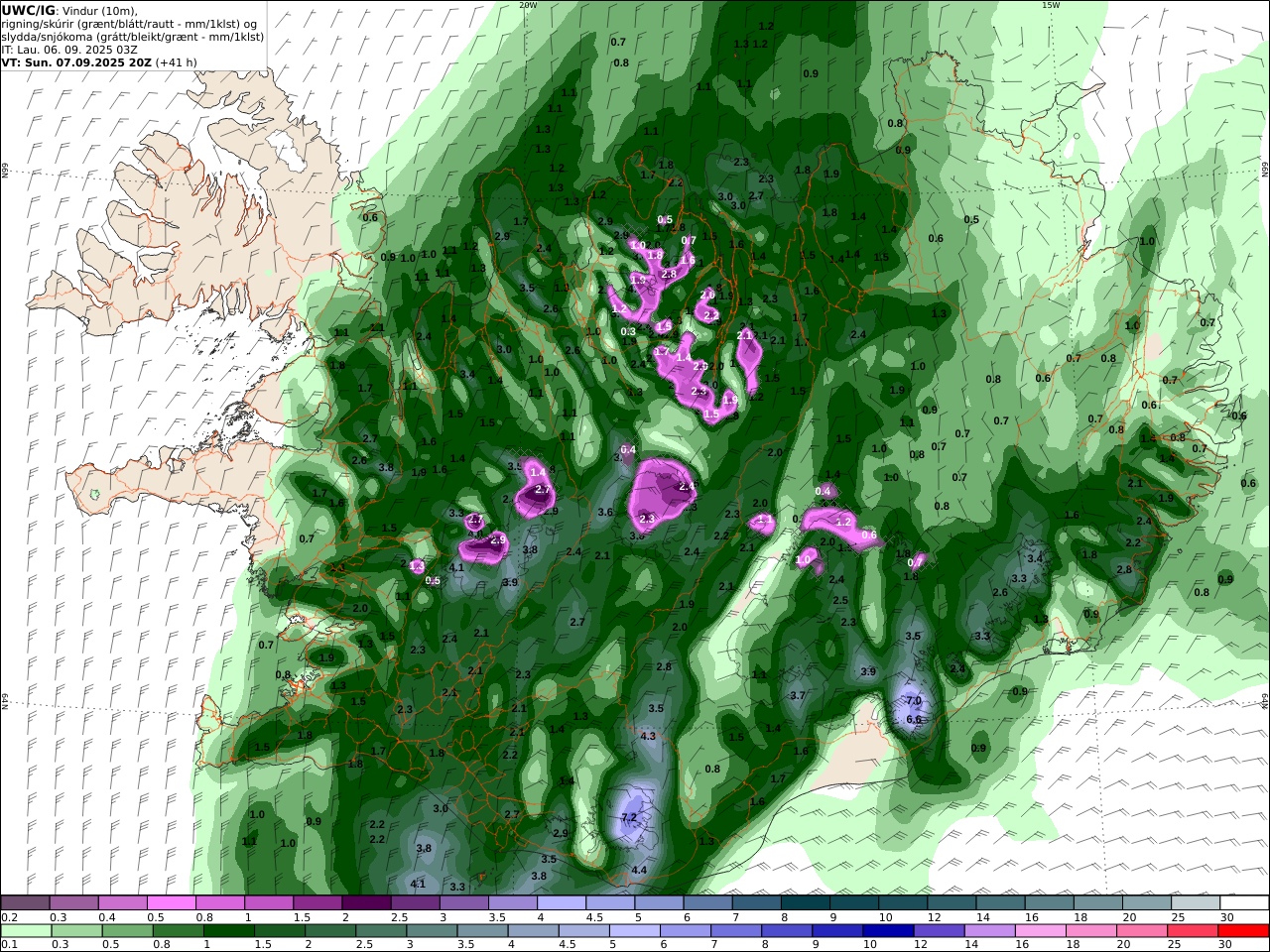Image resolution: width=1270 pixels, height=952 pixels.
Task: Click the '4.4' value near the bottom coast
Action: [639, 871]
